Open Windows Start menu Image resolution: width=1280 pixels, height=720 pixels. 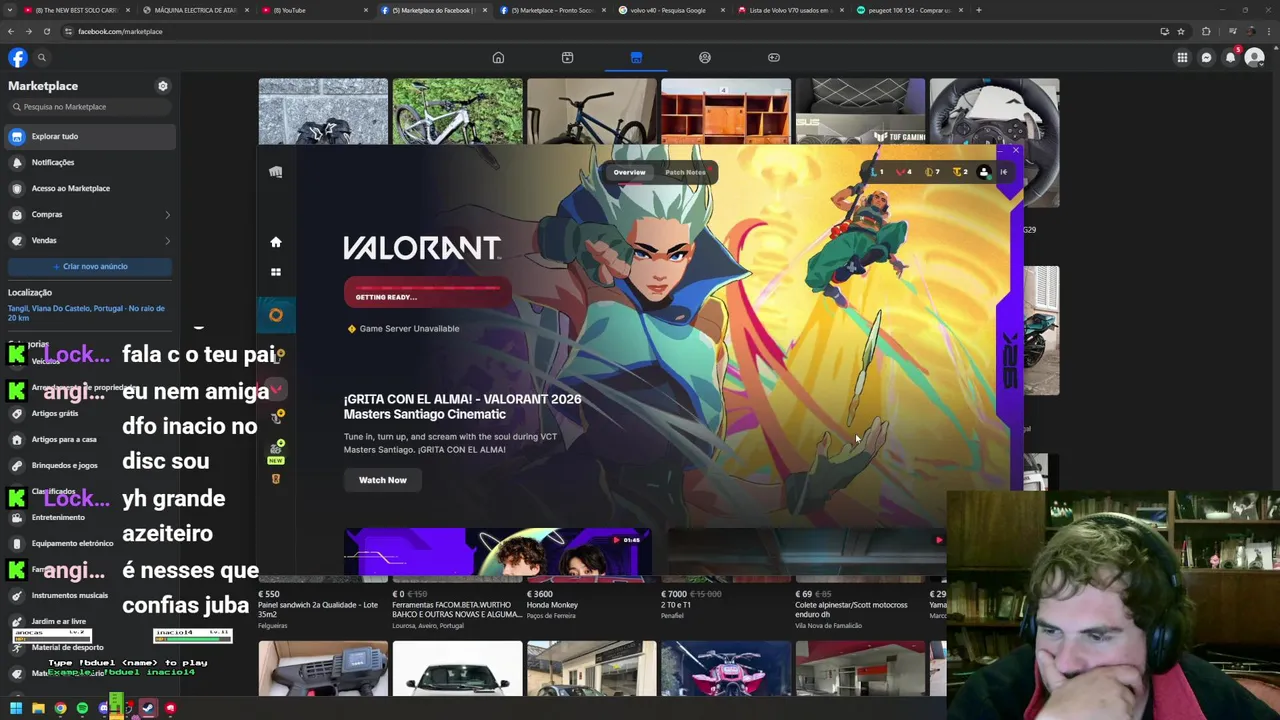tap(16, 708)
